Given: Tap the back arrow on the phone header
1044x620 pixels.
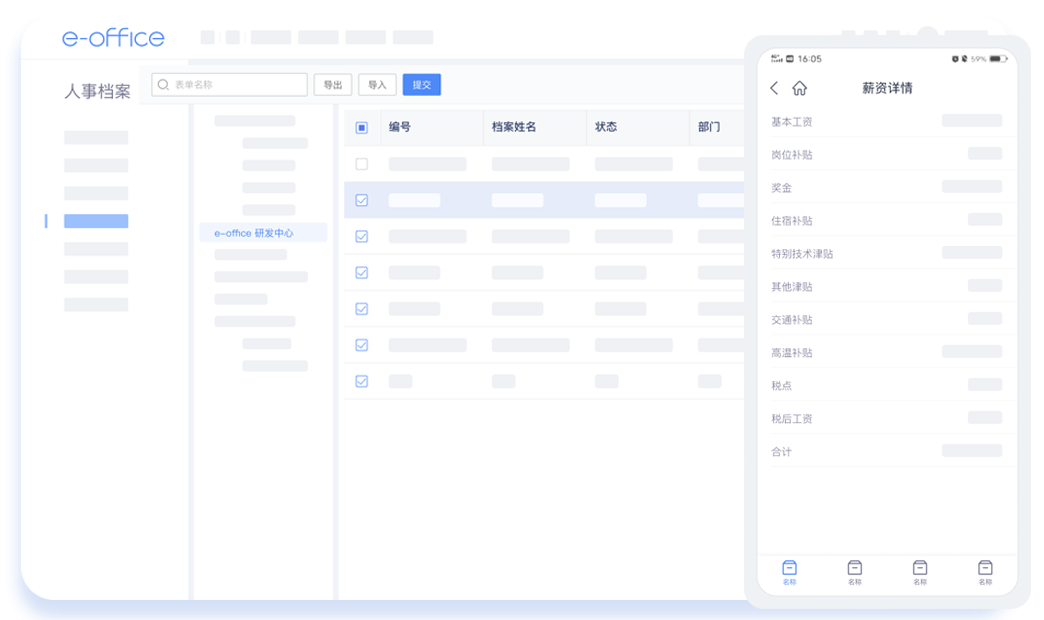Looking at the screenshot, I should 774,88.
